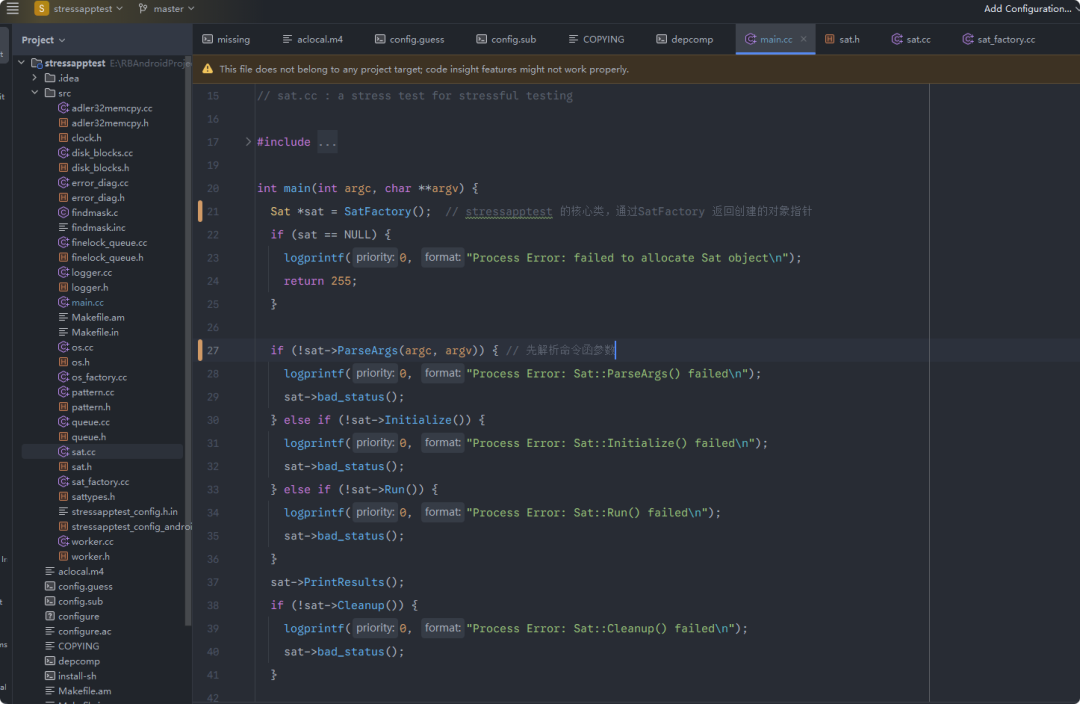Click the git branch icon beside master
The height and width of the screenshot is (704, 1080).
click(x=143, y=9)
